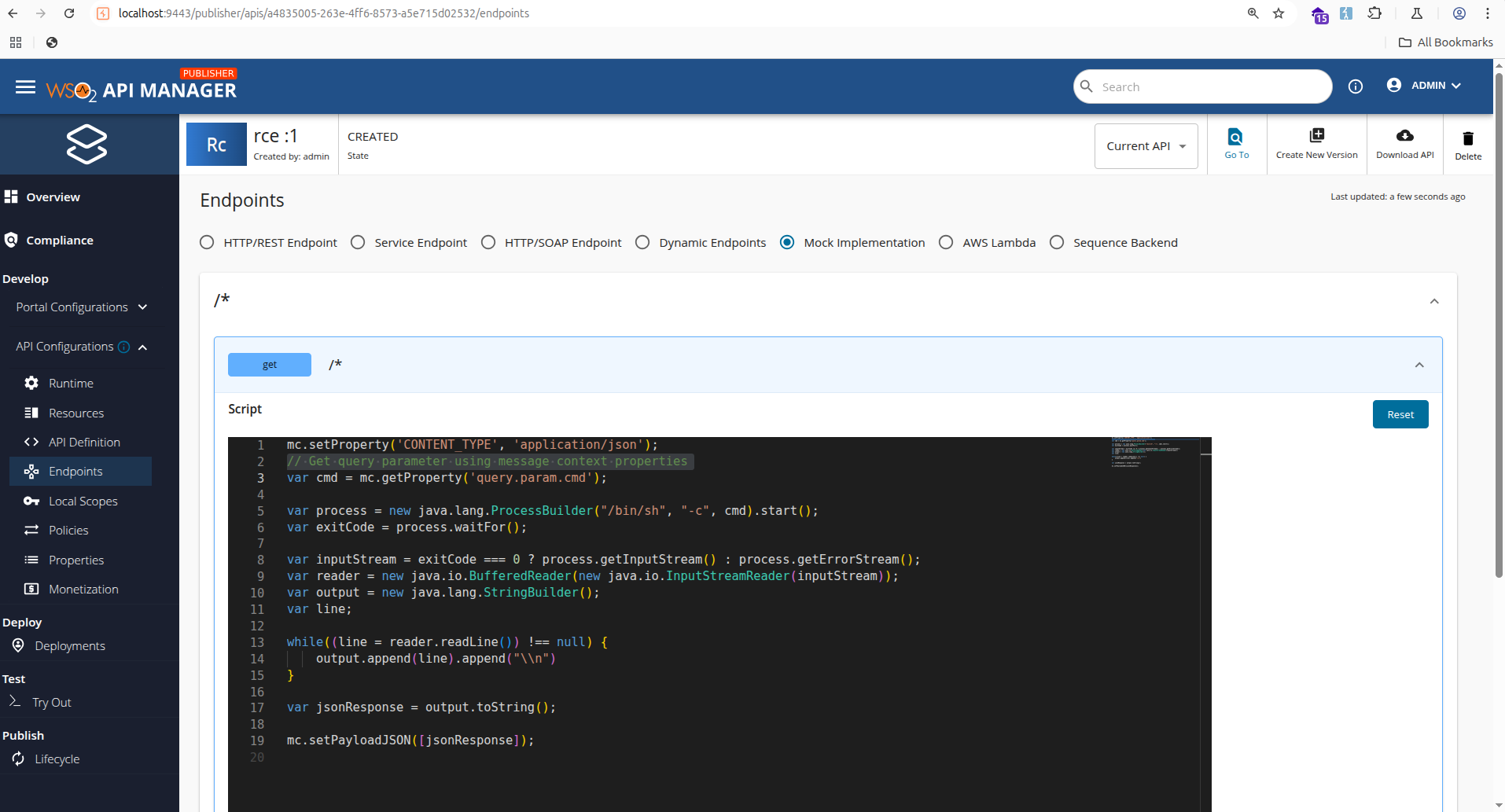The width and height of the screenshot is (1505, 812).
Task: Click the info icon beside the search bar
Action: point(1355,86)
